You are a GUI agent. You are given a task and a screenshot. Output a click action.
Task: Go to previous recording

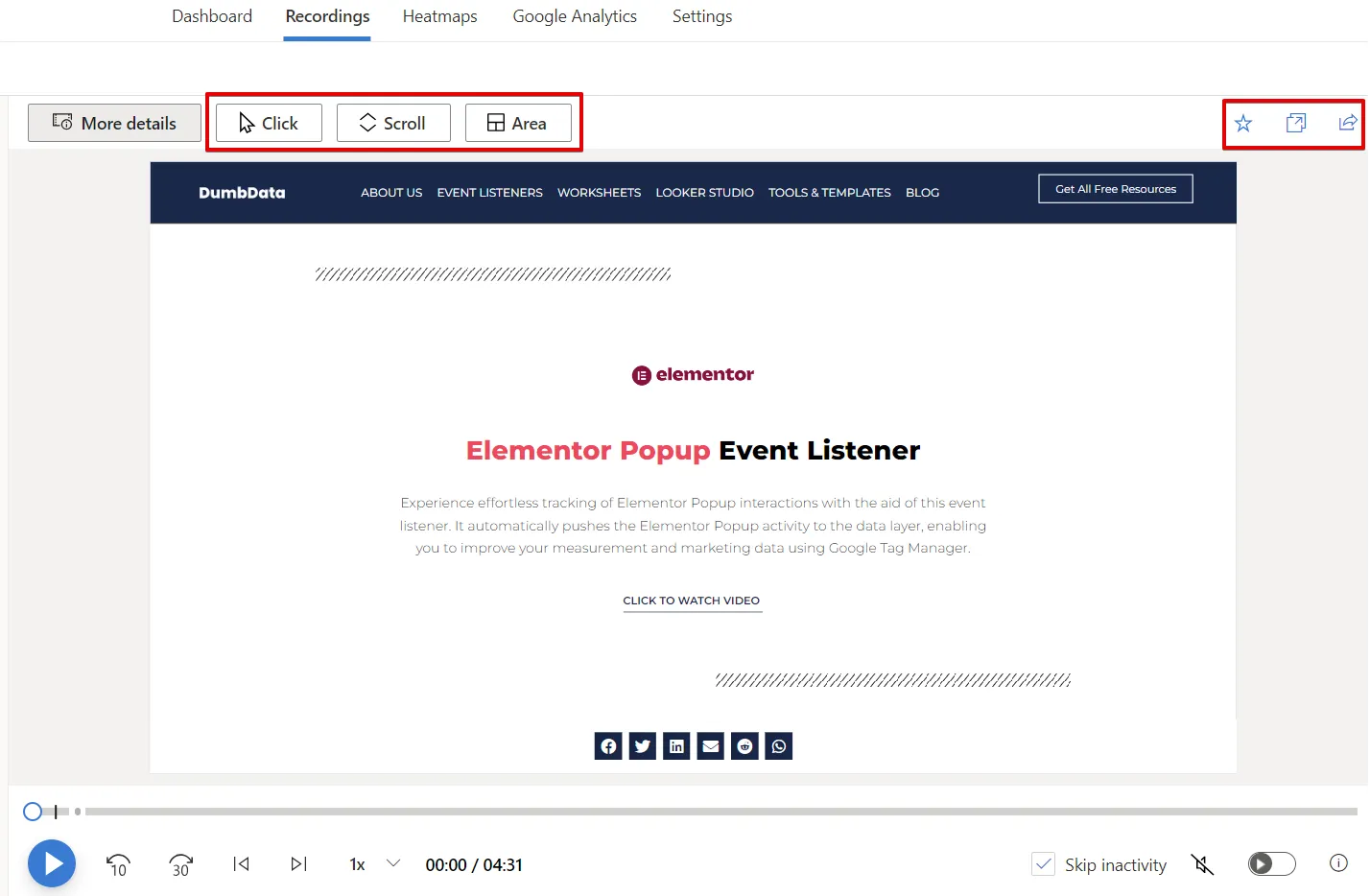[242, 864]
